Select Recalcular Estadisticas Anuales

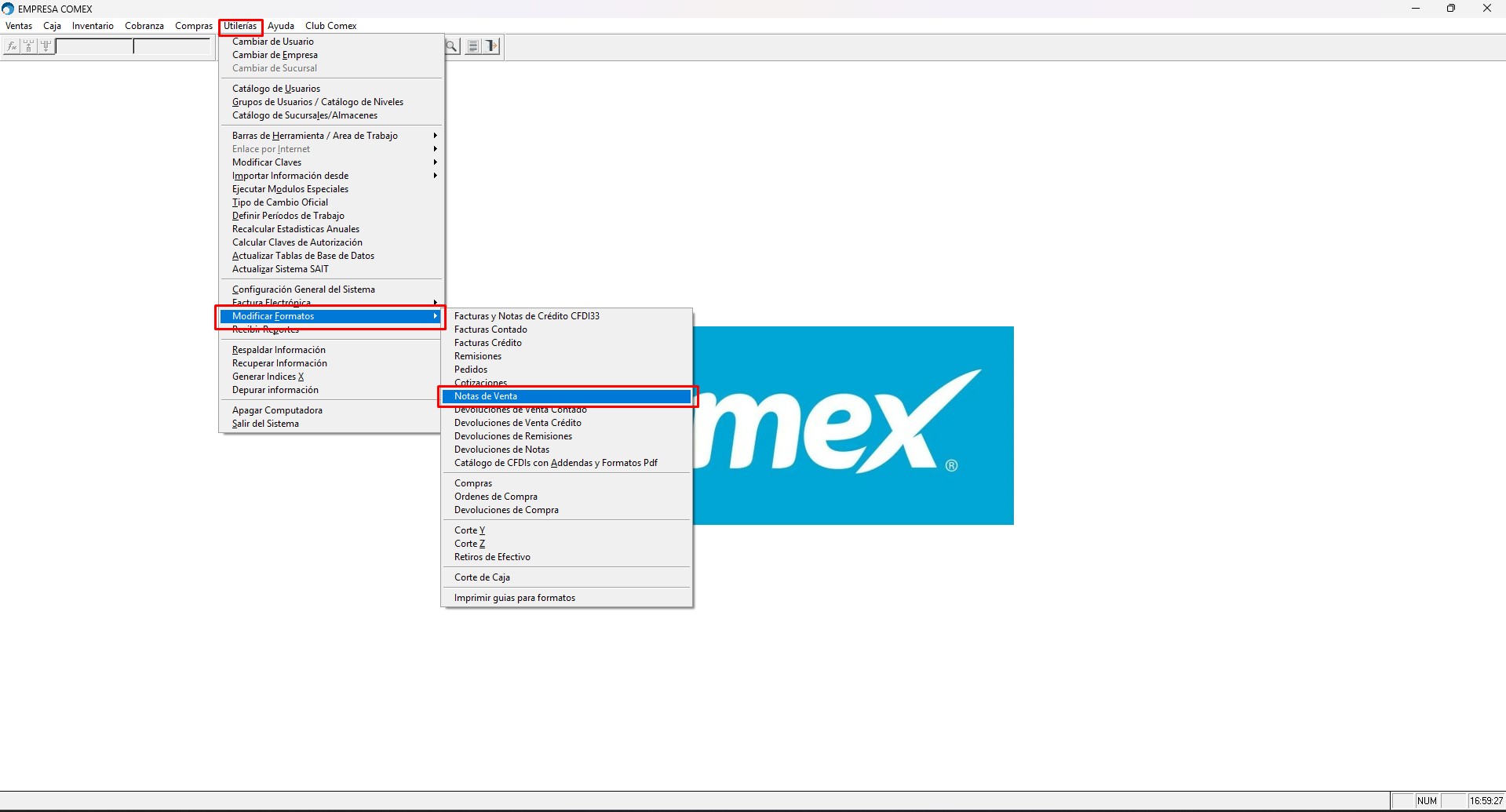[x=331, y=229]
